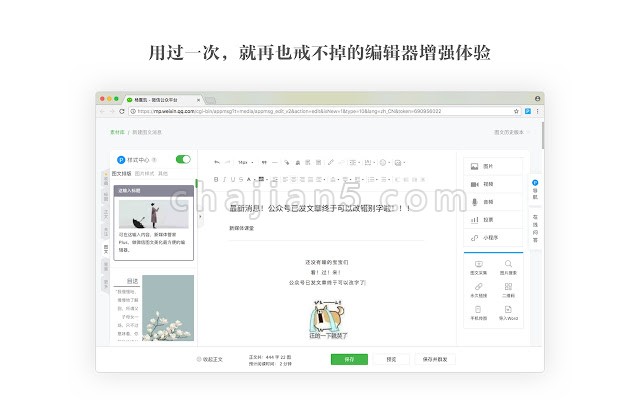Click the help icon beside 样式中心

pos(154,160)
